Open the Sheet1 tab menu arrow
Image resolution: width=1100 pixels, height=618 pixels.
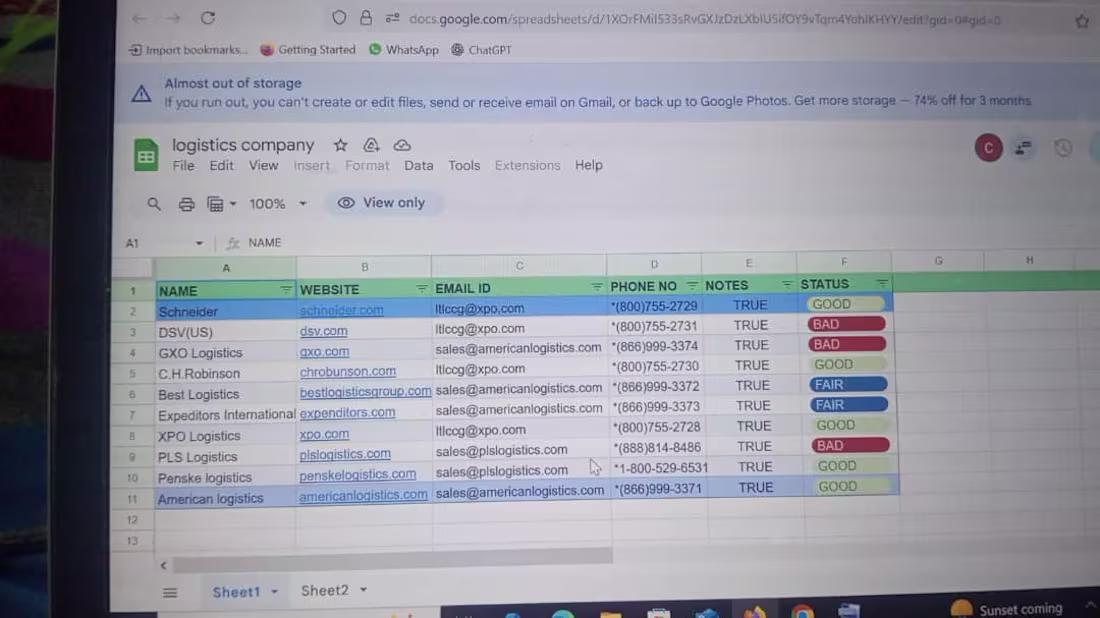coord(274,592)
